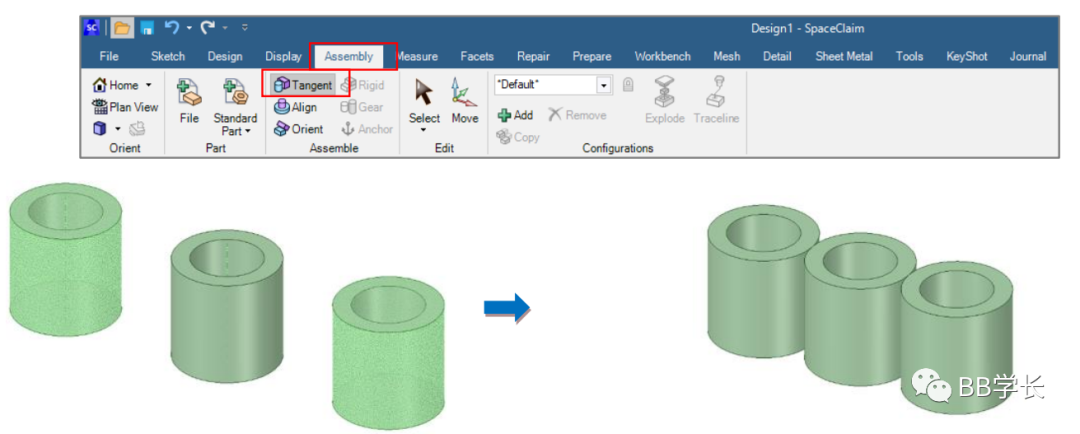Click the Anchor assembly constraint

[x=367, y=129]
